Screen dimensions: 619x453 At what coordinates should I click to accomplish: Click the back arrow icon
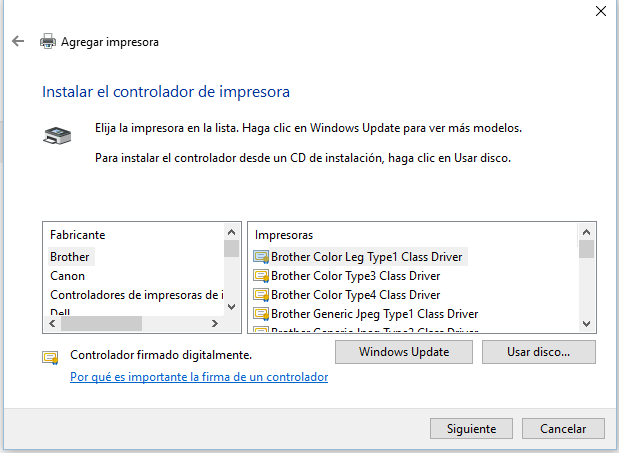pos(17,42)
